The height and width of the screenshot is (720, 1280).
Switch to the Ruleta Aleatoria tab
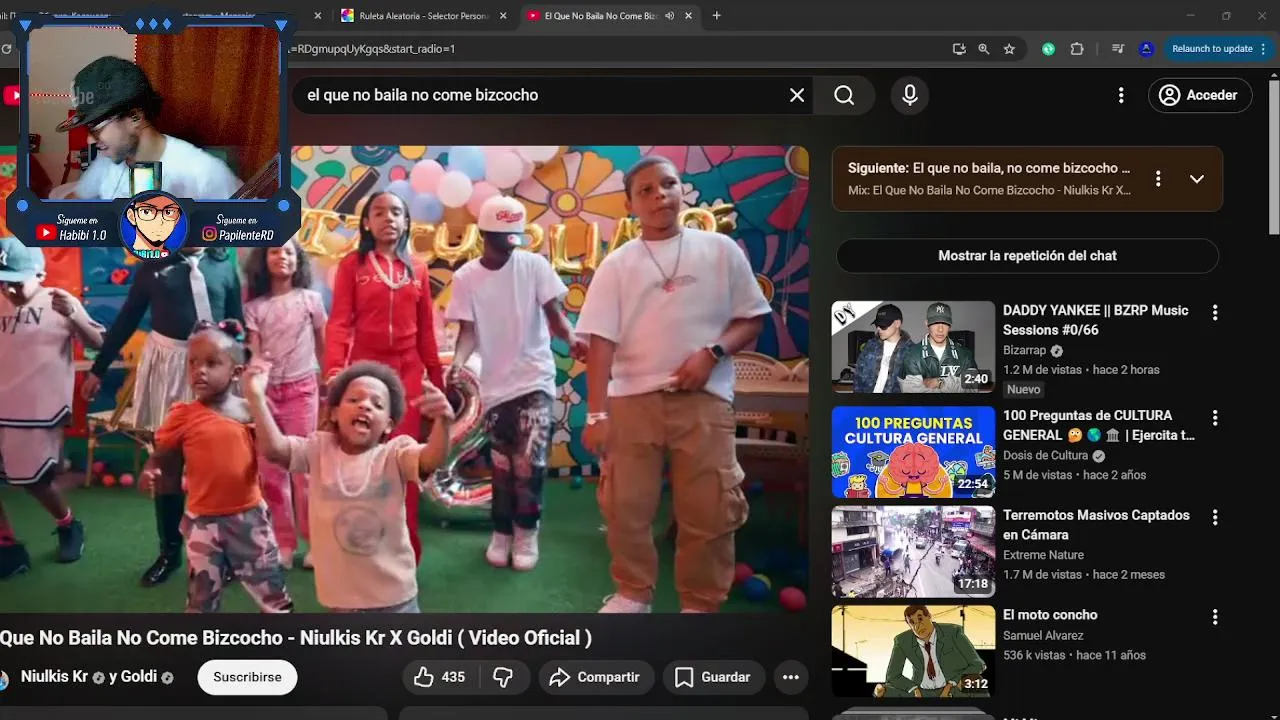pyautogui.click(x=415, y=16)
